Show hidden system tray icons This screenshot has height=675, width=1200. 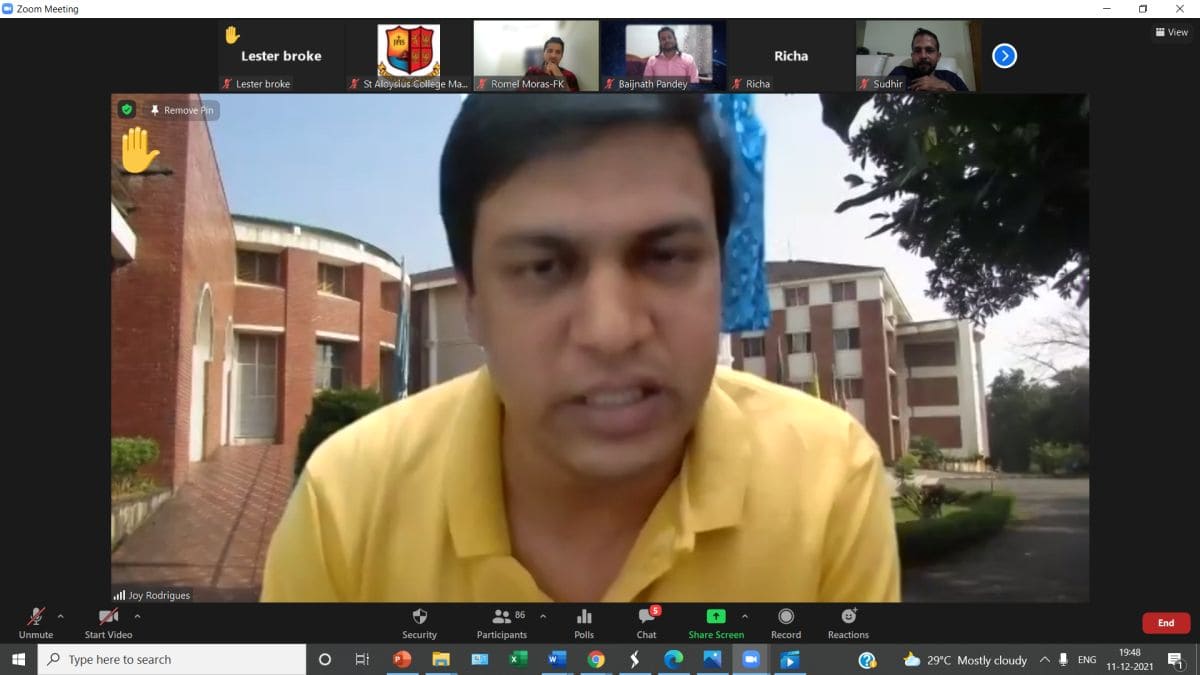coord(1045,660)
